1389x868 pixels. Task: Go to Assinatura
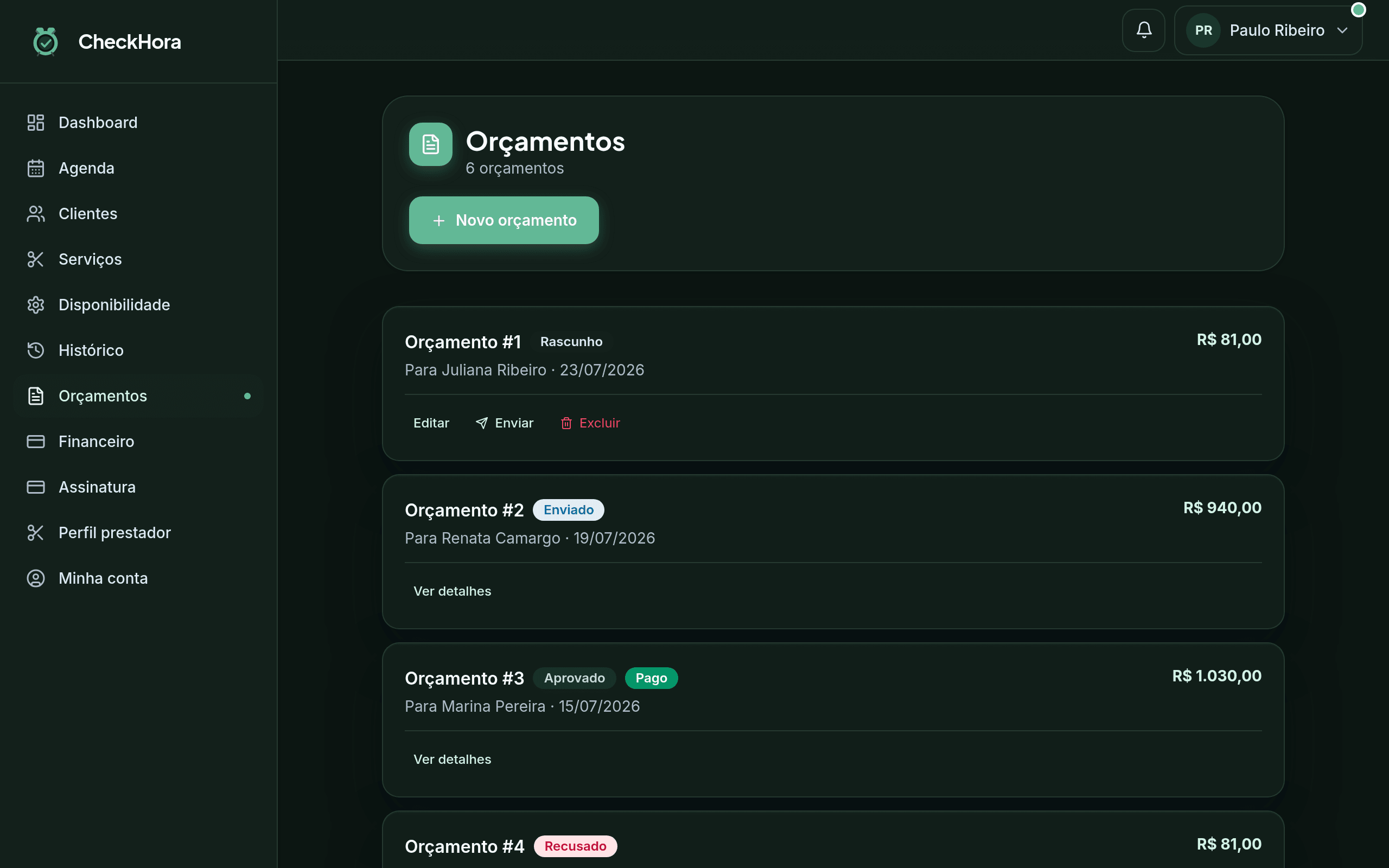pyautogui.click(x=138, y=487)
